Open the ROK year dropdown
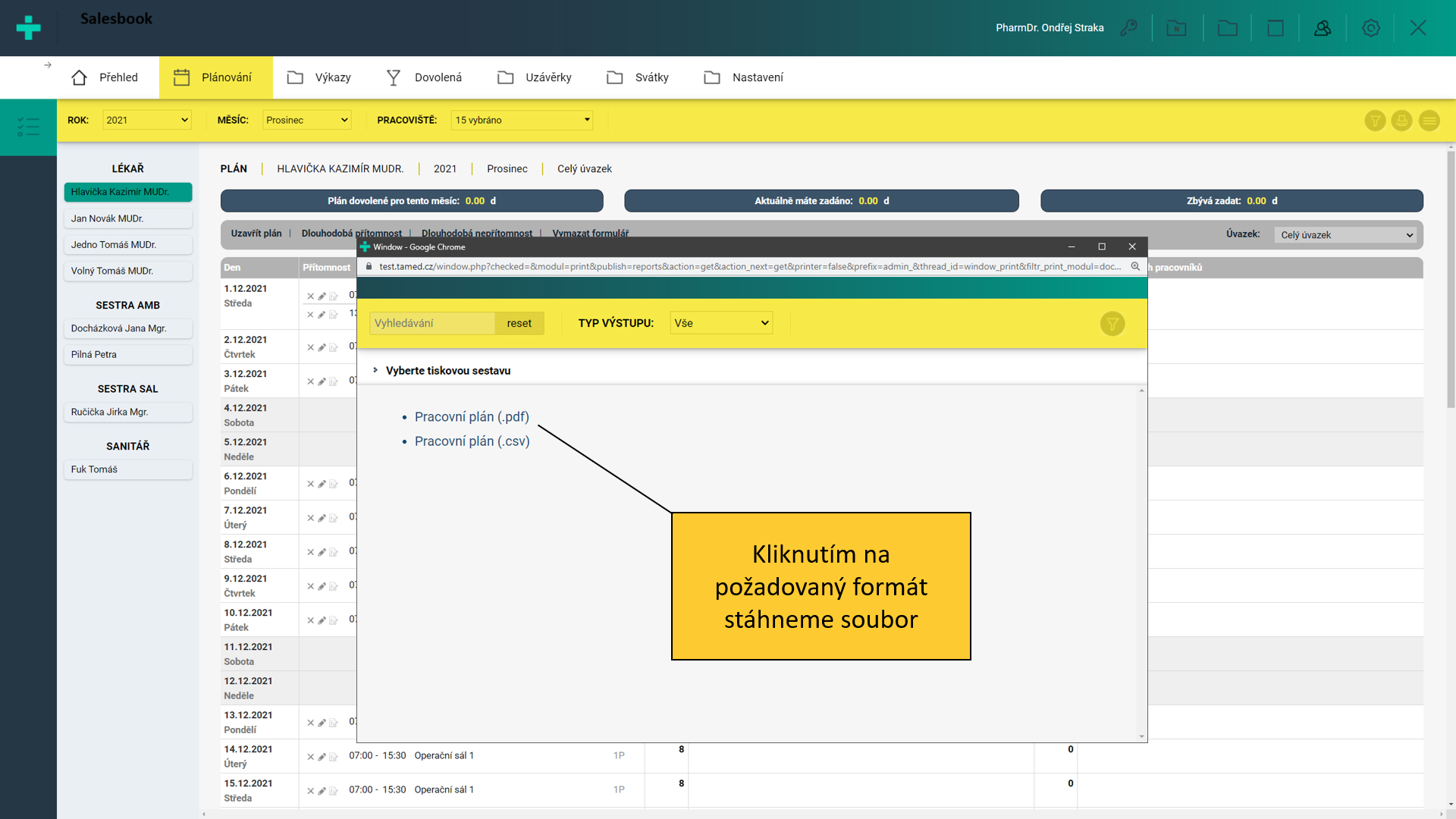Screen dimensions: 1456x819 point(146,120)
